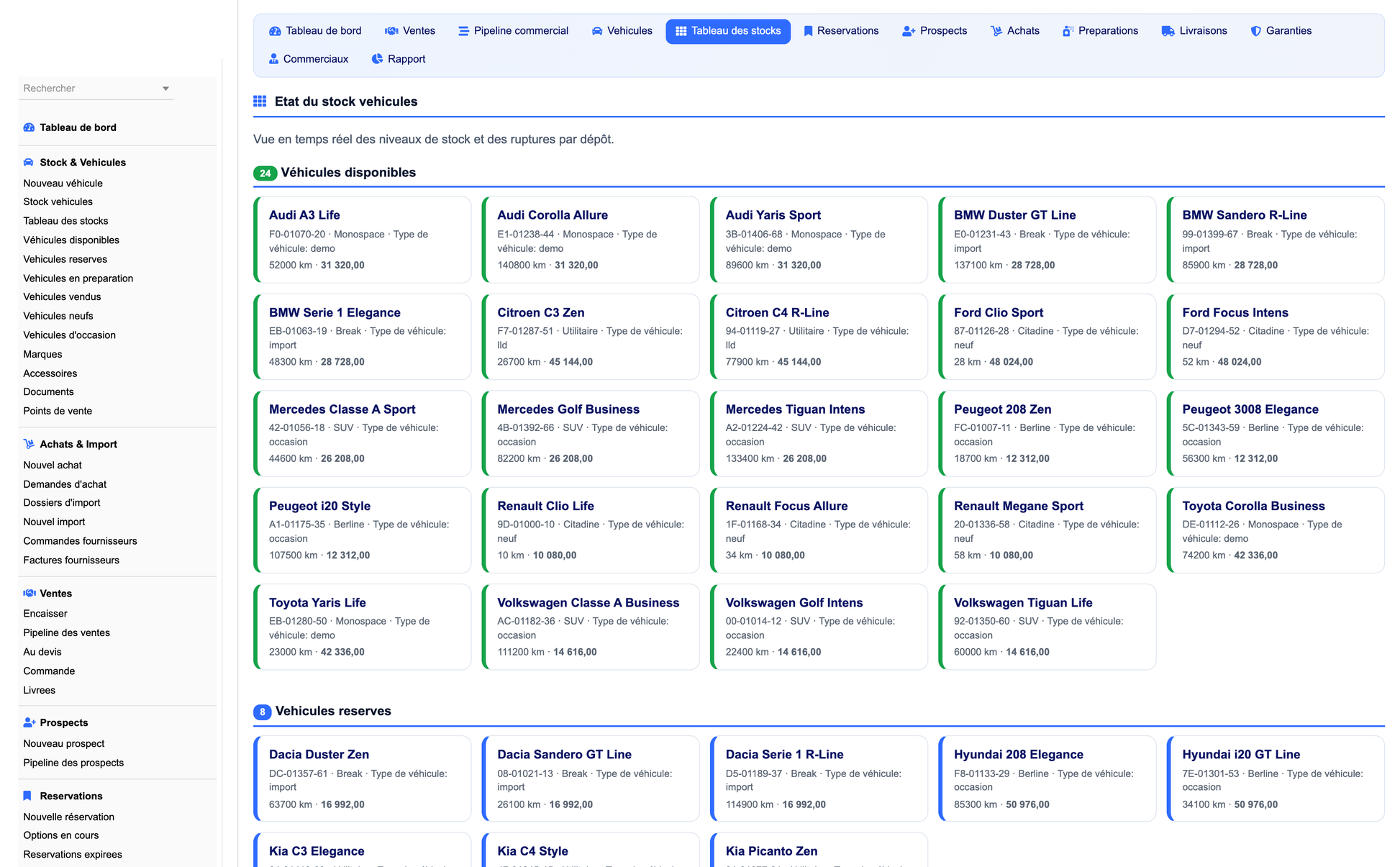Open Nouveau véhicule in sidebar
This screenshot has width=1400, height=867.
[x=63, y=183]
